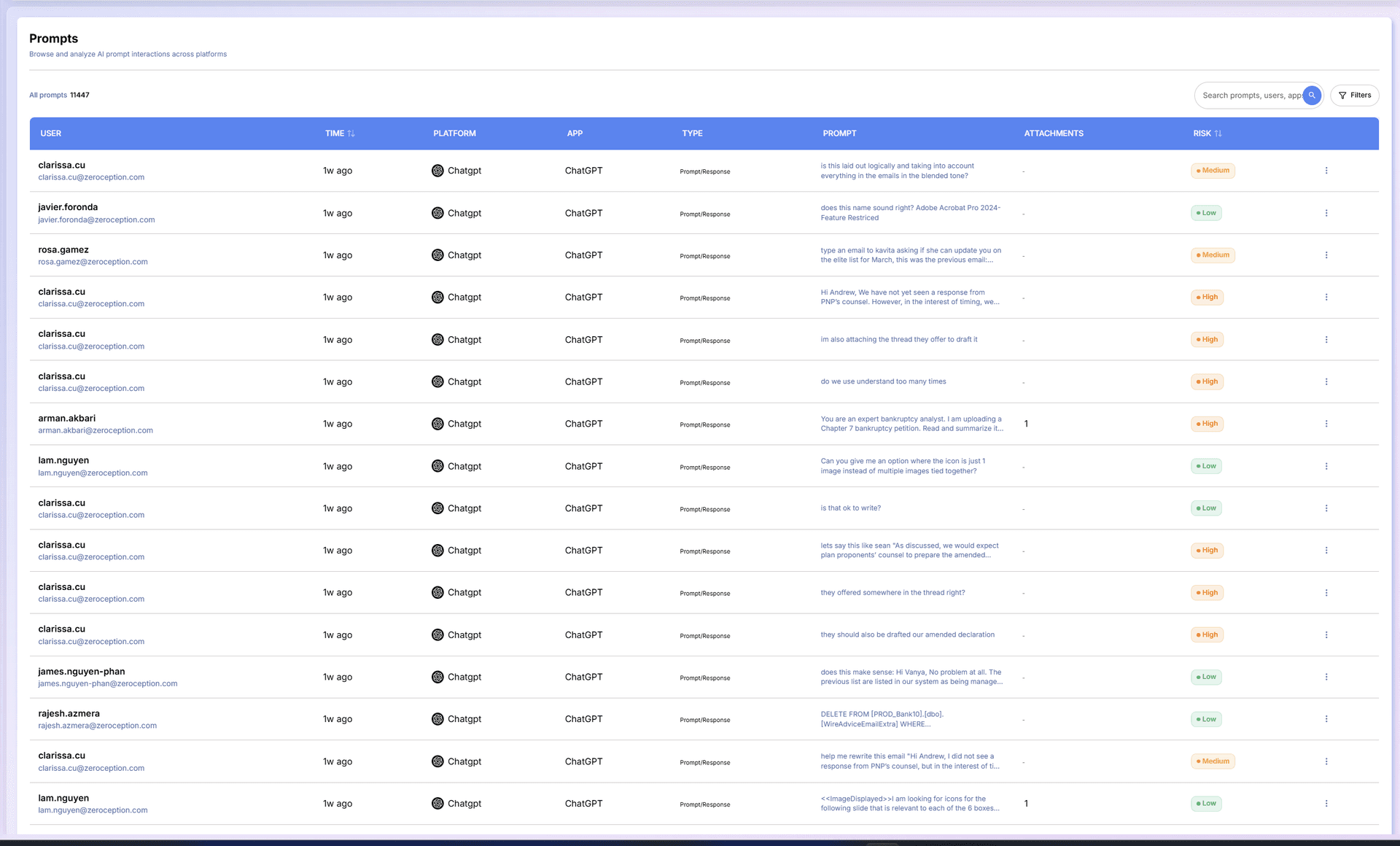Click user name rosa.gamez
1400x846 pixels.
click(x=63, y=249)
